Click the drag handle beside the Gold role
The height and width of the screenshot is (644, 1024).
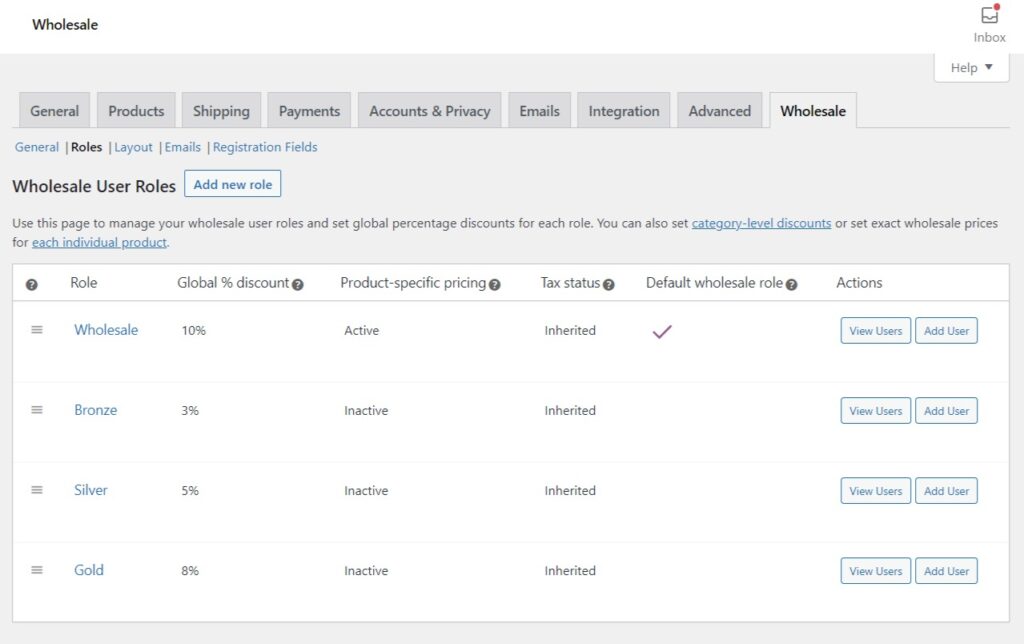click(x=37, y=570)
